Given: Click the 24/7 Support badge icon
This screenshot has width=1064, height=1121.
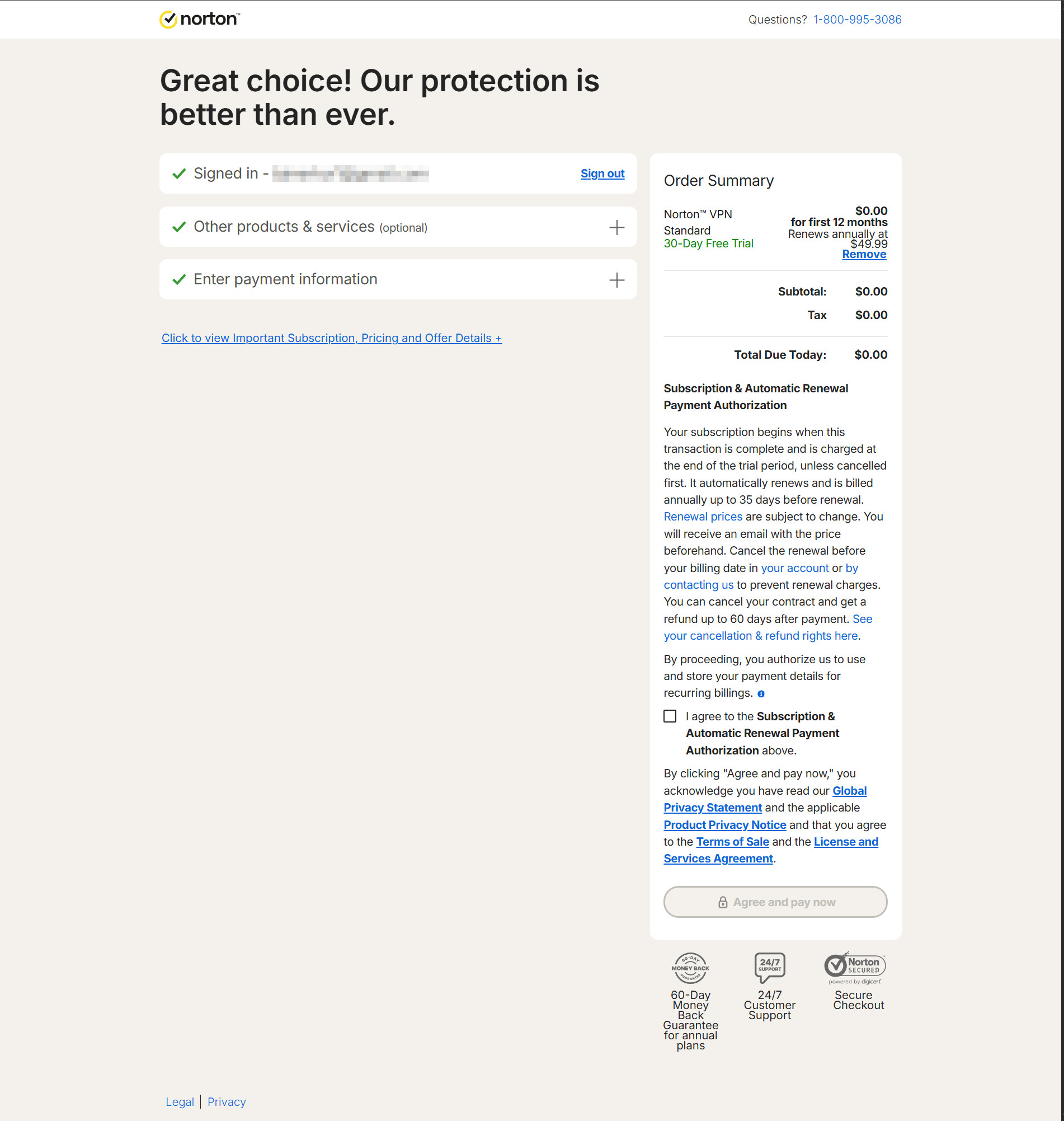Looking at the screenshot, I should tap(770, 967).
